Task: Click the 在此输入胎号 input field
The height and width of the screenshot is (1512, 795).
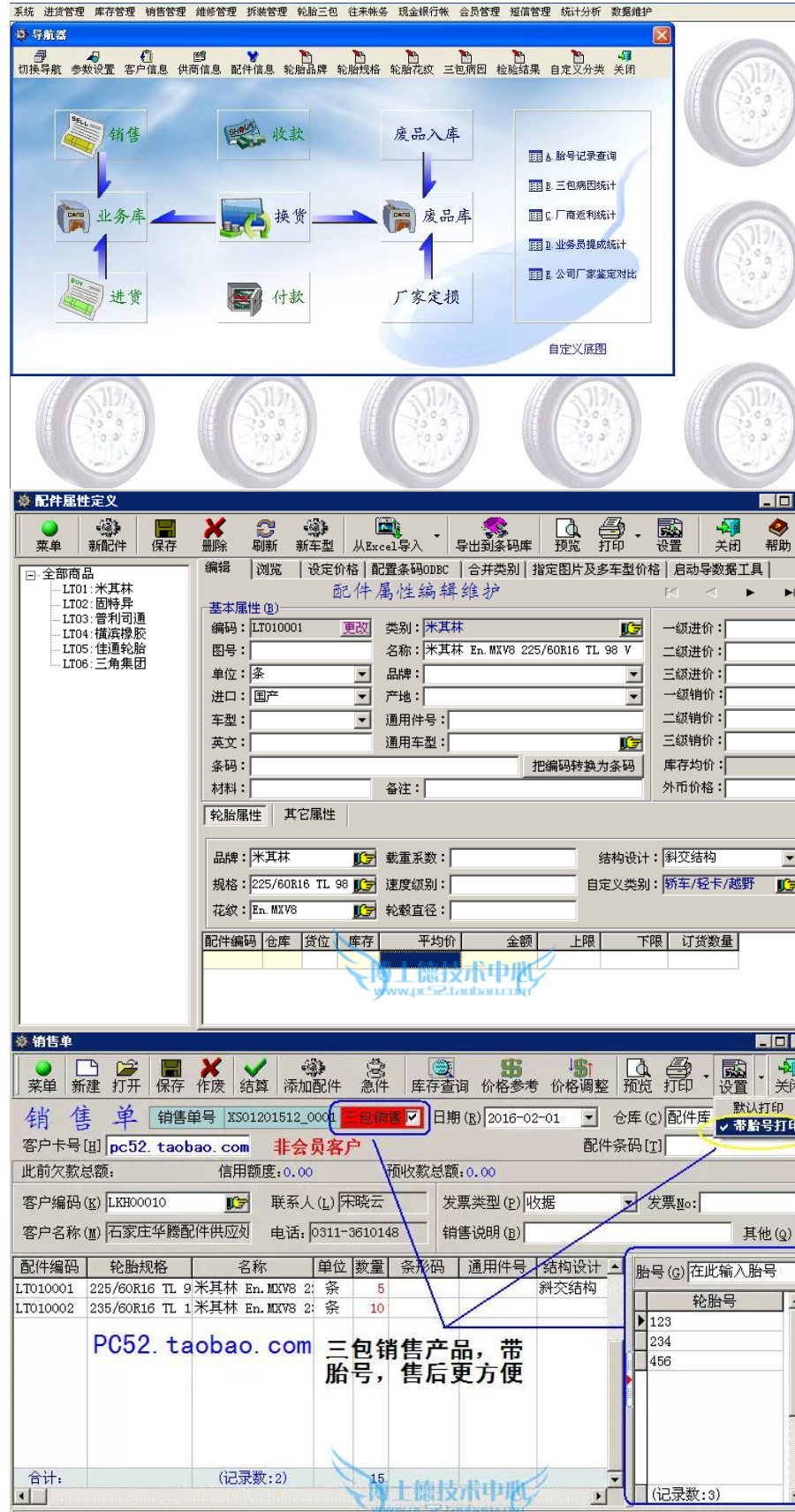Action: click(x=740, y=1271)
